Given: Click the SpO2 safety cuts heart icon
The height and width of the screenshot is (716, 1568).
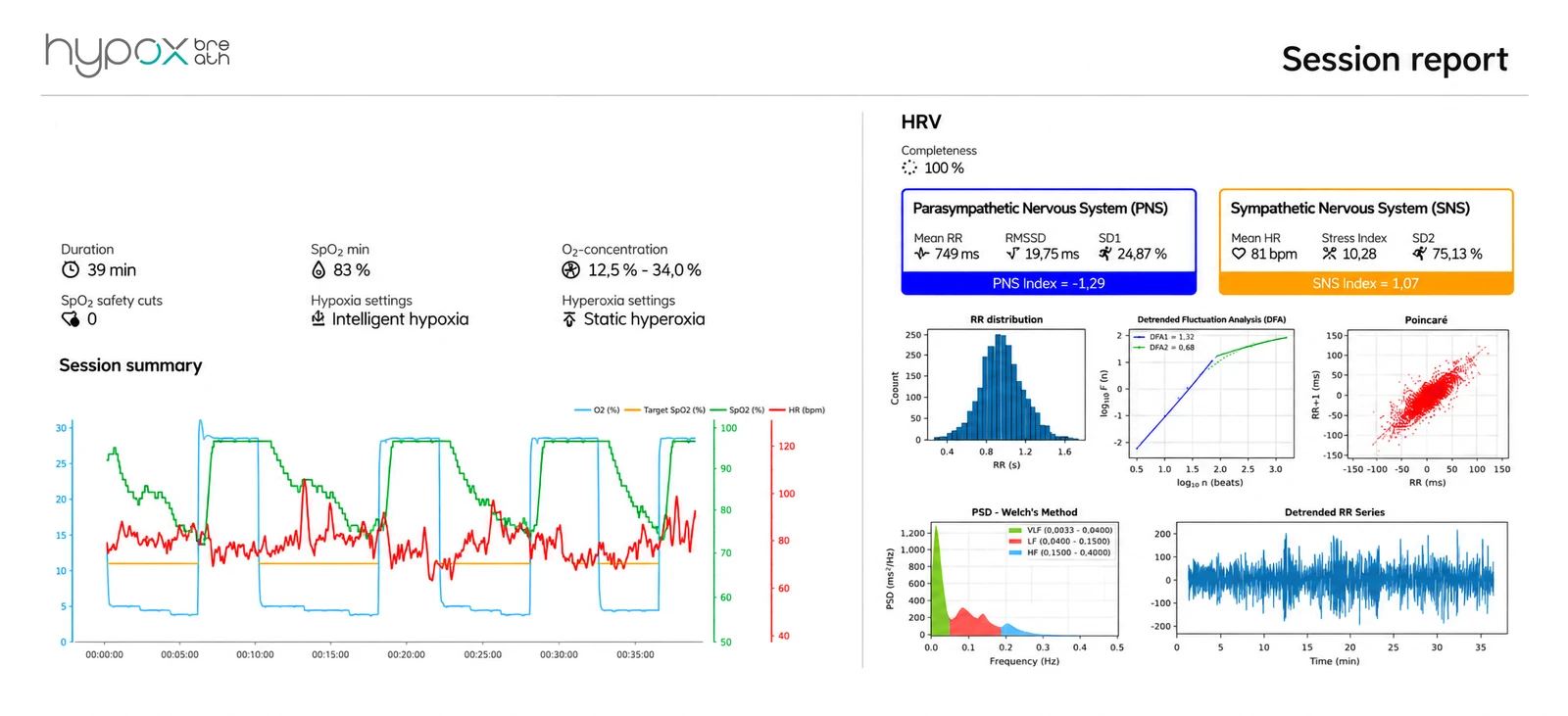Looking at the screenshot, I should coord(71,319).
